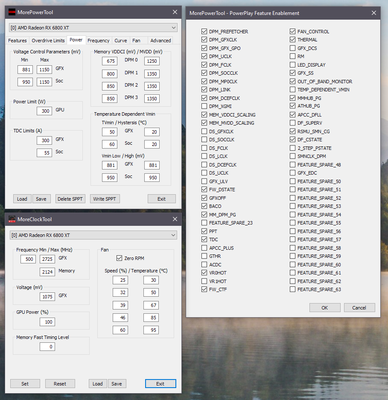388x400 pixels.
Task: Click OK in PowerPlay Feature Enablement
Action: [x=325, y=308]
